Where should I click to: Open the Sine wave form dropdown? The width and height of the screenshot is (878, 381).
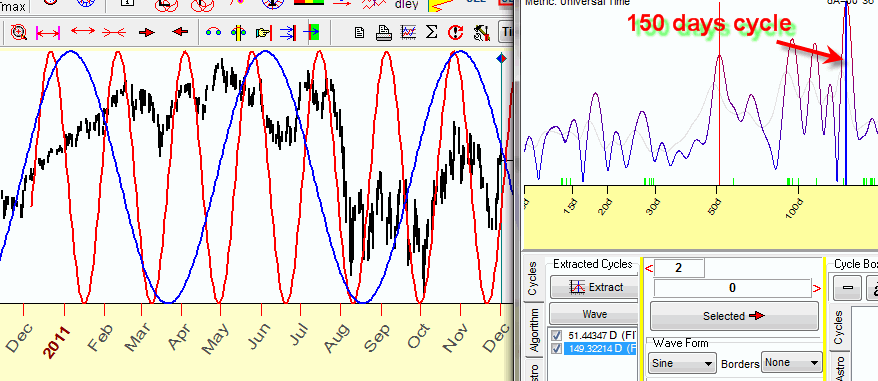682,363
